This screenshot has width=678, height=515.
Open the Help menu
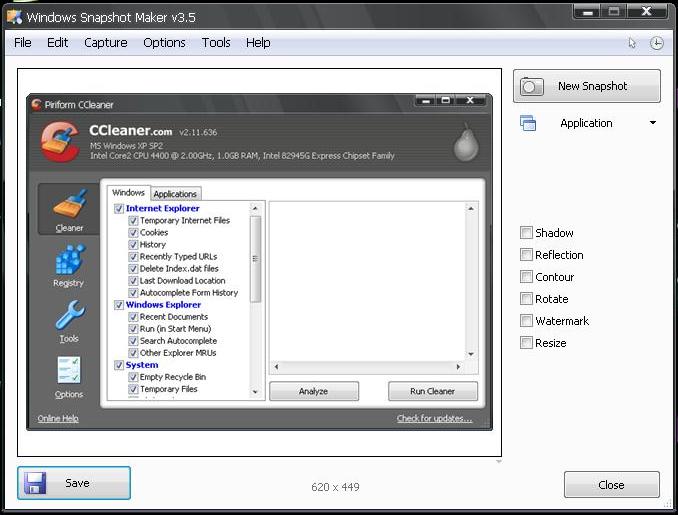(x=258, y=42)
